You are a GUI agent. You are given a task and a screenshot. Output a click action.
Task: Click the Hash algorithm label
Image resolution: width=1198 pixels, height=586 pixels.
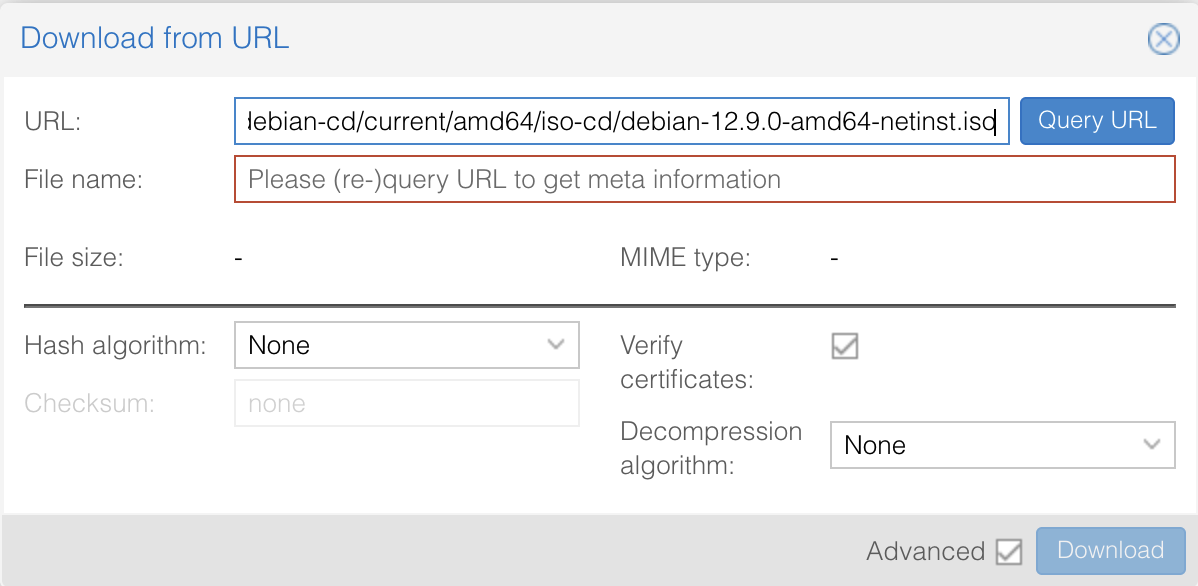[x=115, y=346]
